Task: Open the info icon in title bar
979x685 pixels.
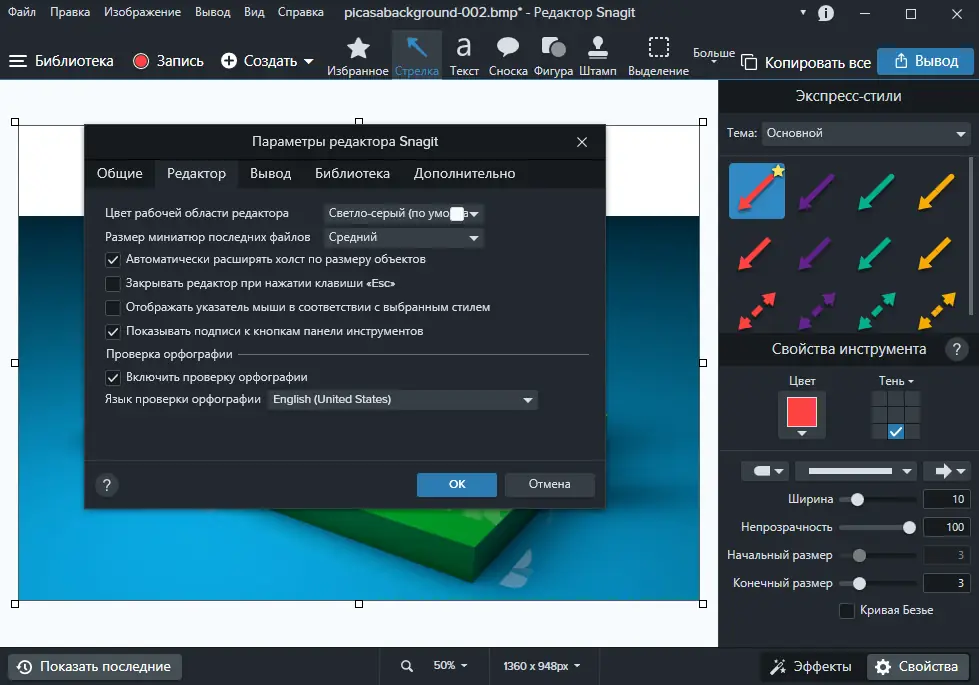Action: [825, 13]
